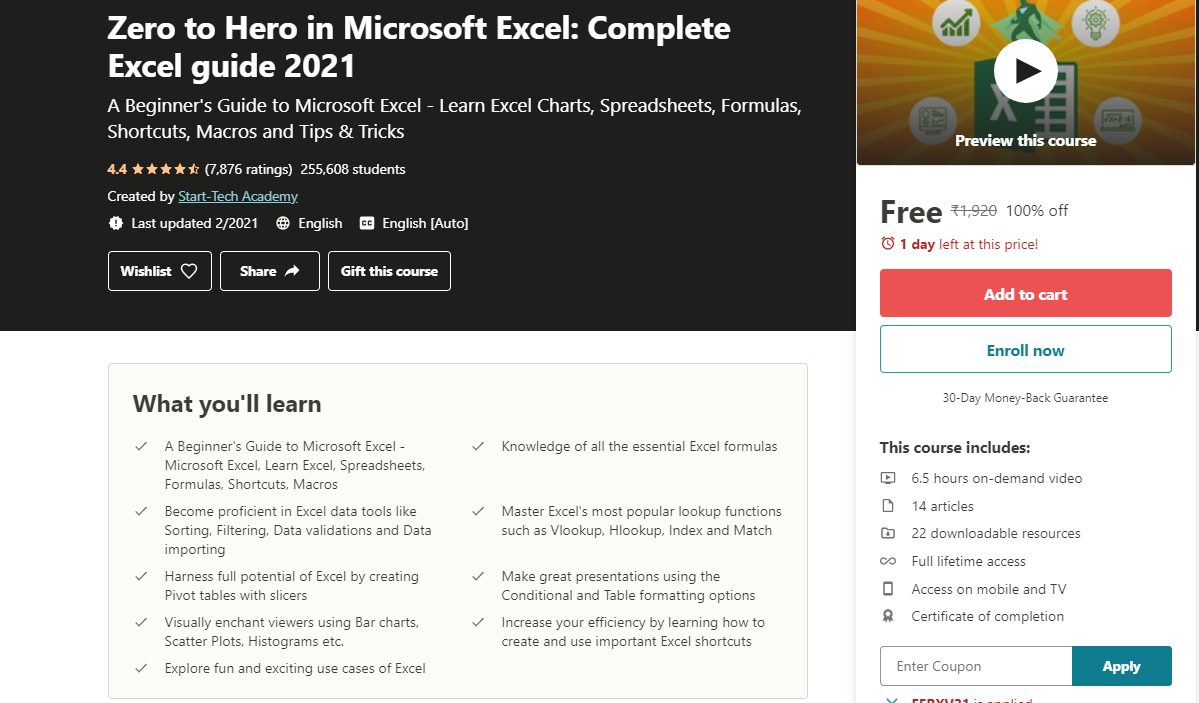
Task: Click Certificate of completion text
Action: pyautogui.click(x=987, y=616)
